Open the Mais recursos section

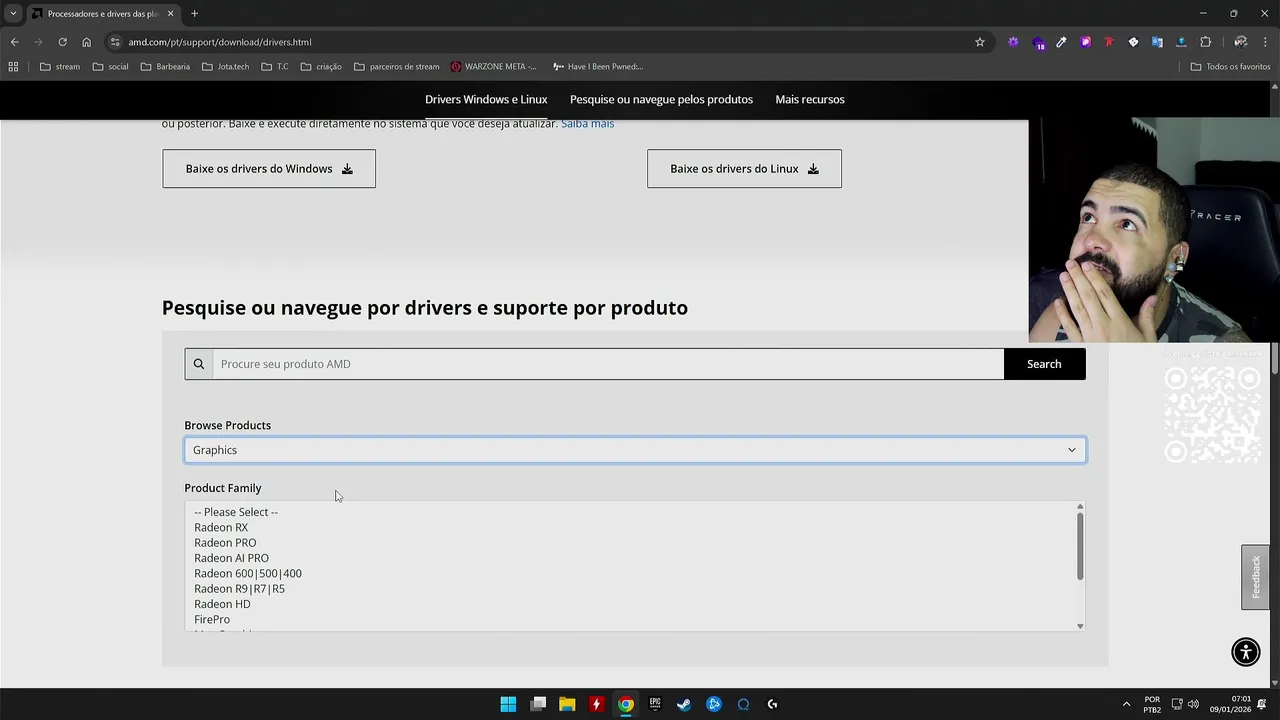(810, 99)
